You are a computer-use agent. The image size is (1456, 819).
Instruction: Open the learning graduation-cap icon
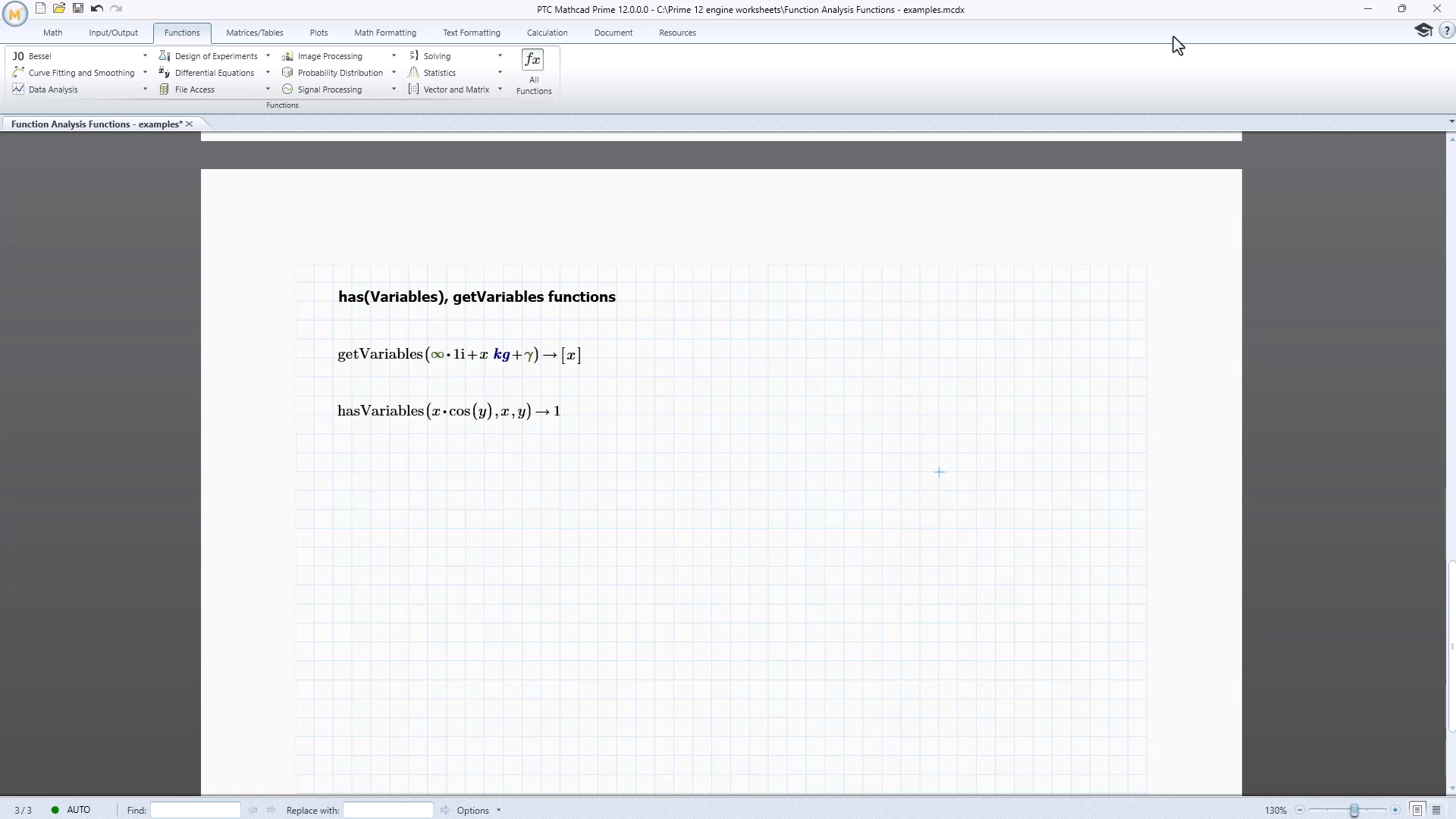pos(1423,30)
